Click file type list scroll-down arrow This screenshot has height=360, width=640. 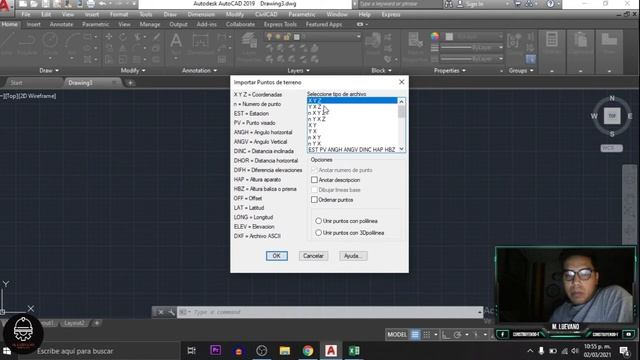click(x=402, y=149)
